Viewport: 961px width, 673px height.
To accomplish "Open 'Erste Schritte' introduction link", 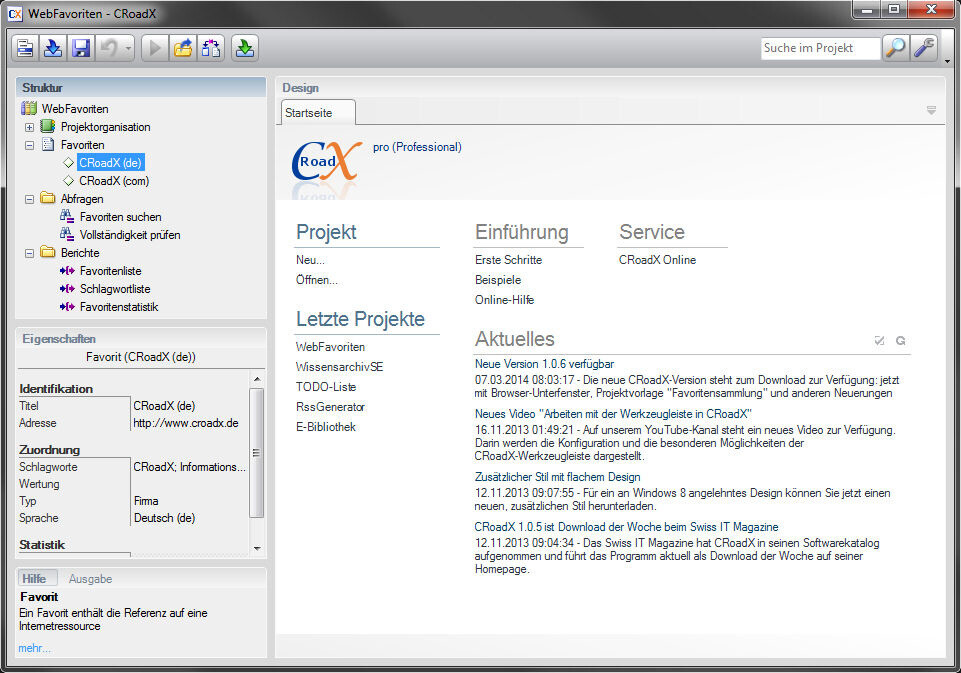I will point(508,260).
